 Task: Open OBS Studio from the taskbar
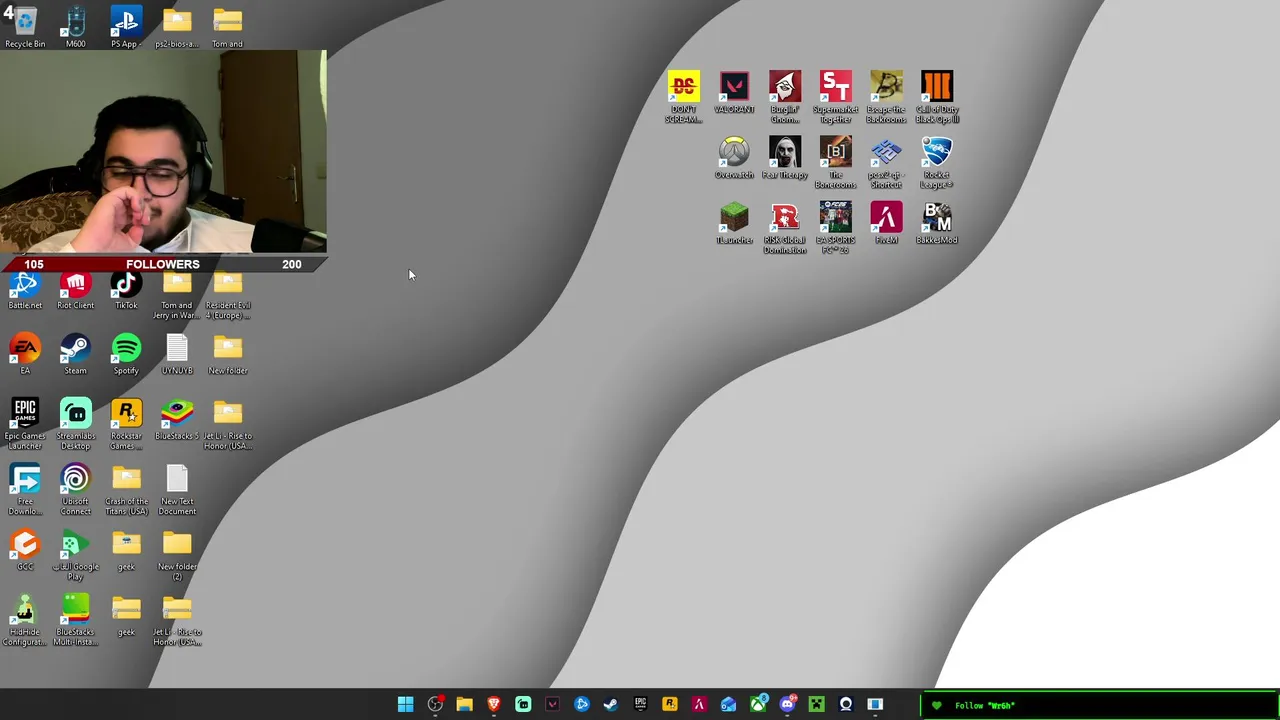coord(435,704)
